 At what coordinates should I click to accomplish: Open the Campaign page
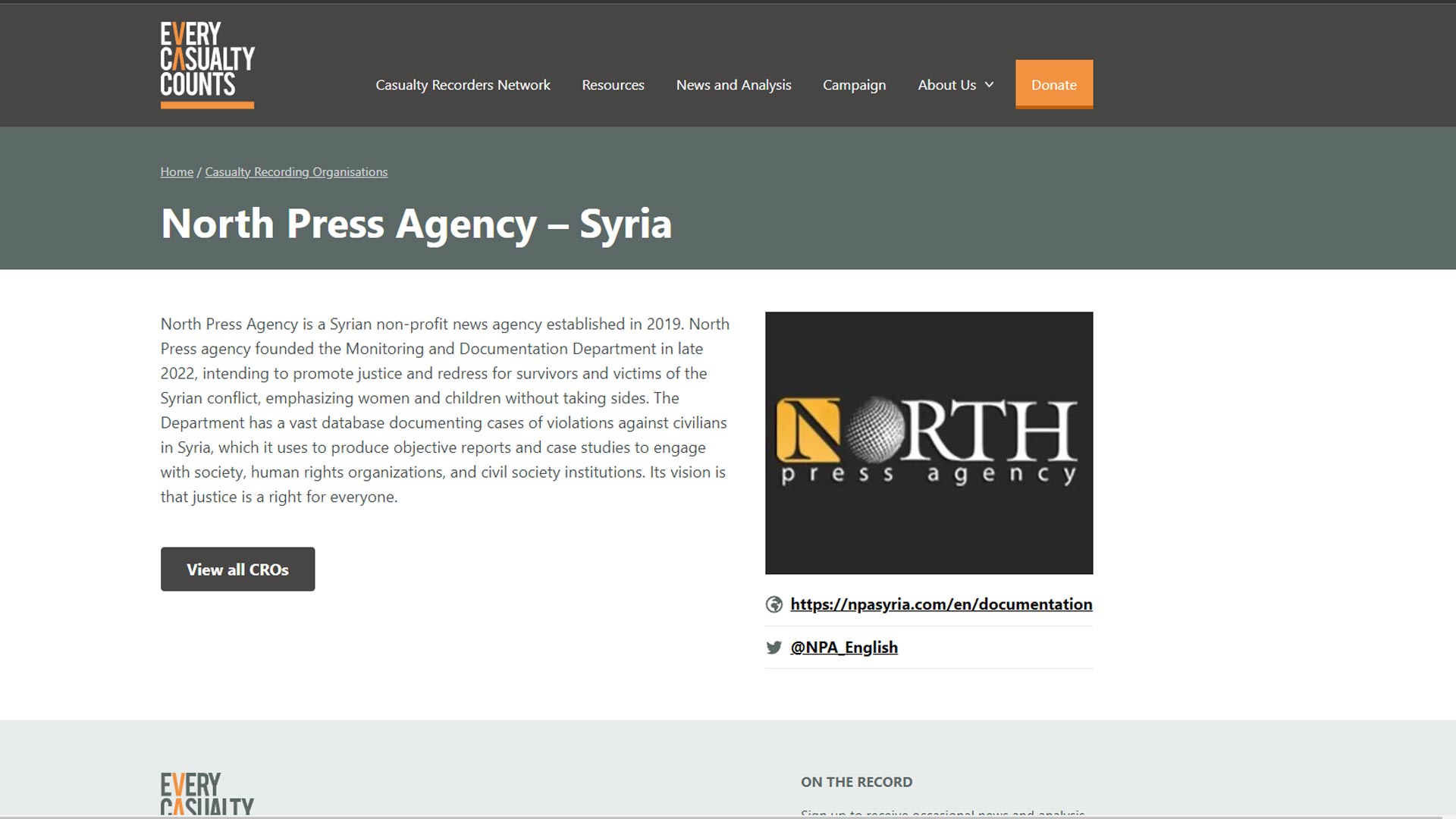(854, 85)
